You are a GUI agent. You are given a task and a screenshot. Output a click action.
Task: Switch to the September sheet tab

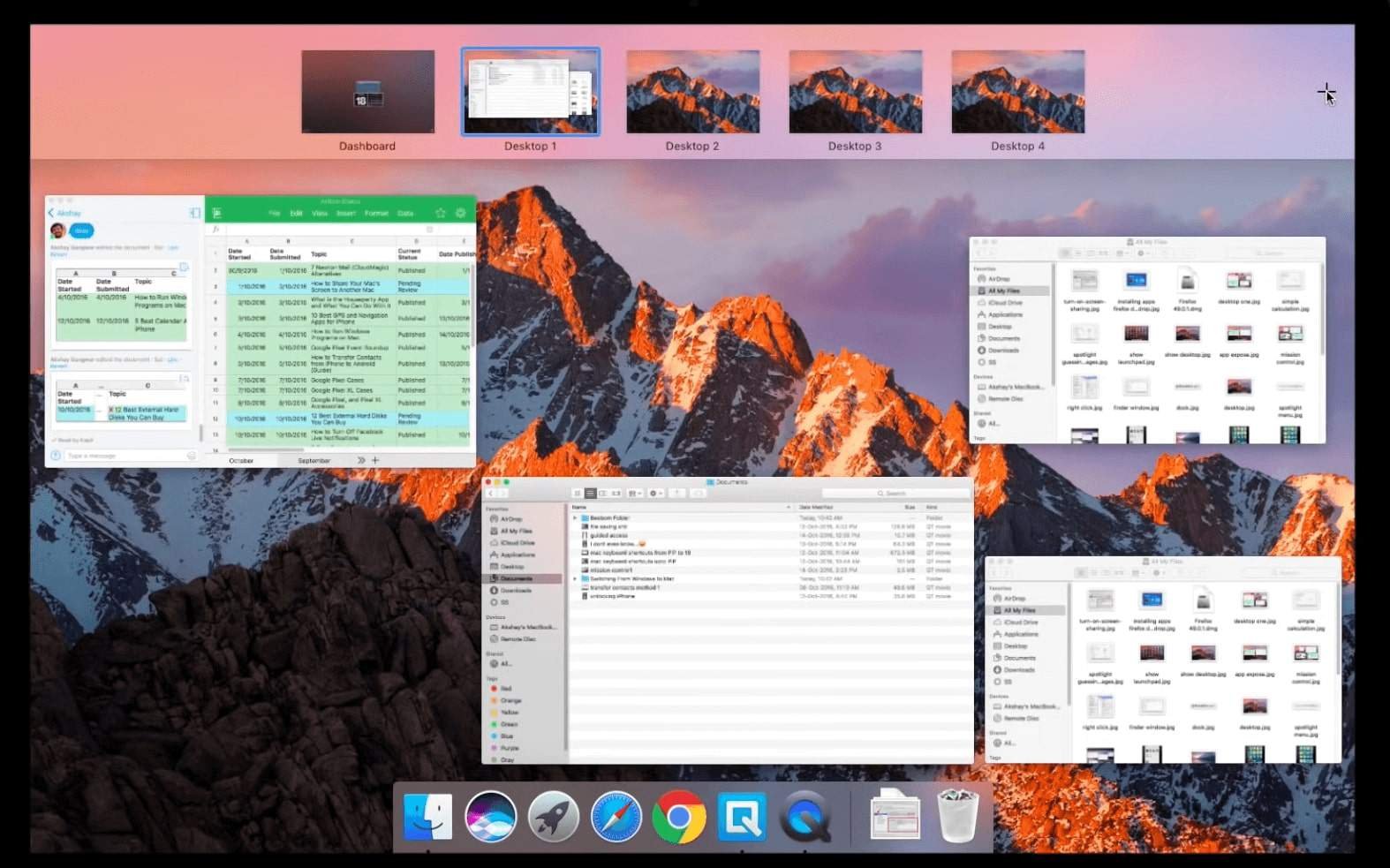(314, 460)
